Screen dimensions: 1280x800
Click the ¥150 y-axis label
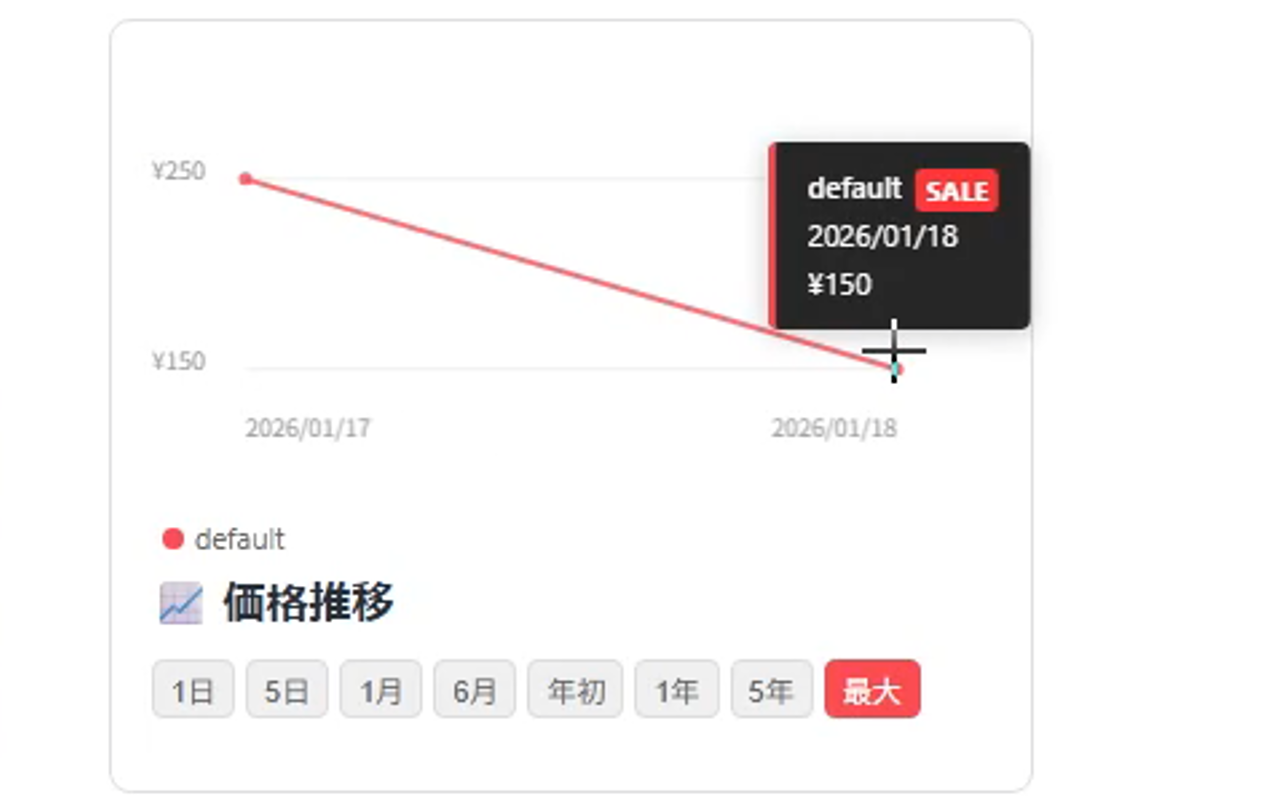coord(179,361)
